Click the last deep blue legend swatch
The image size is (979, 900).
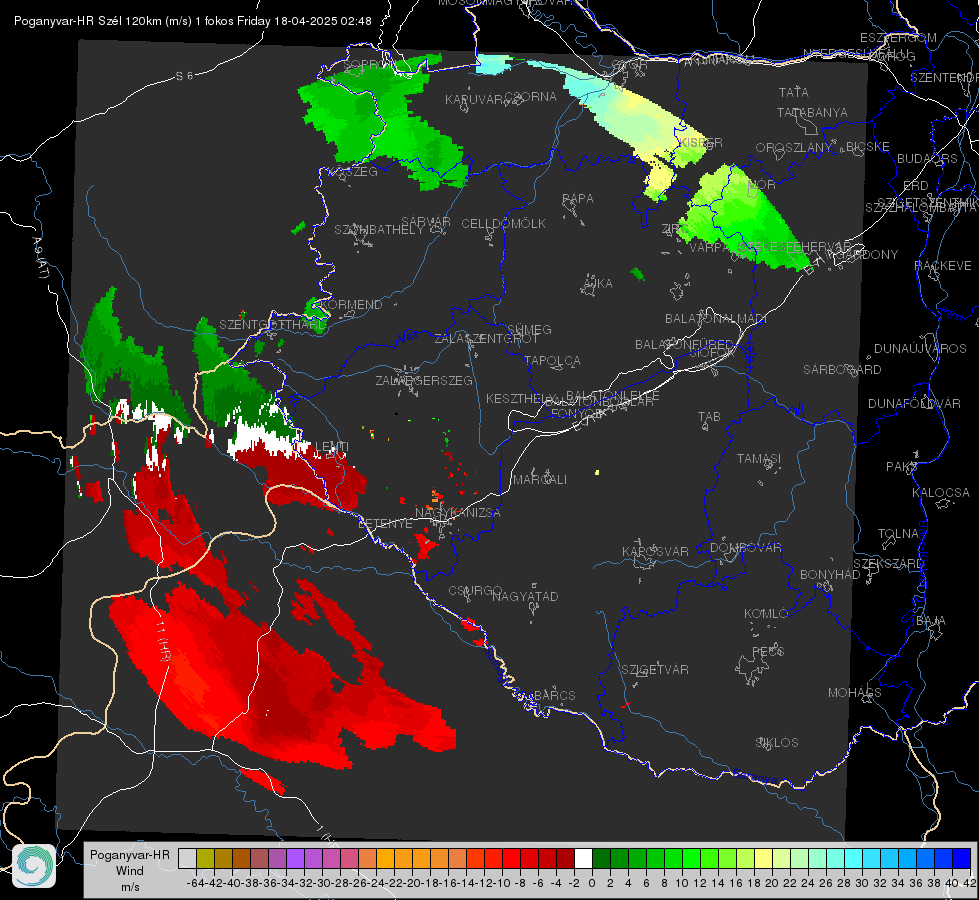962,858
